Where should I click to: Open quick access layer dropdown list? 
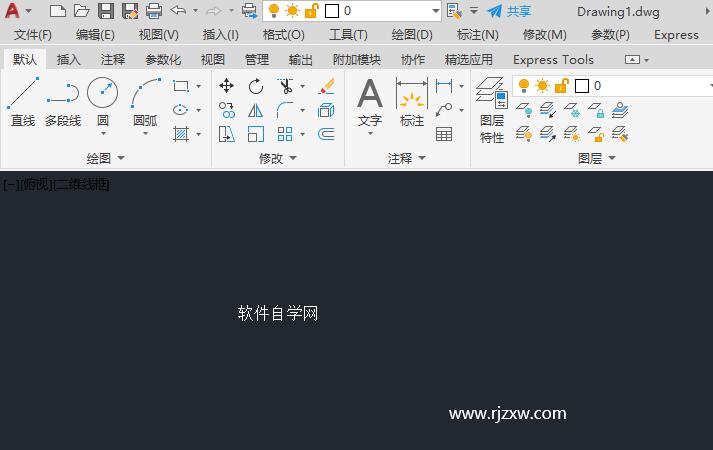[435, 11]
